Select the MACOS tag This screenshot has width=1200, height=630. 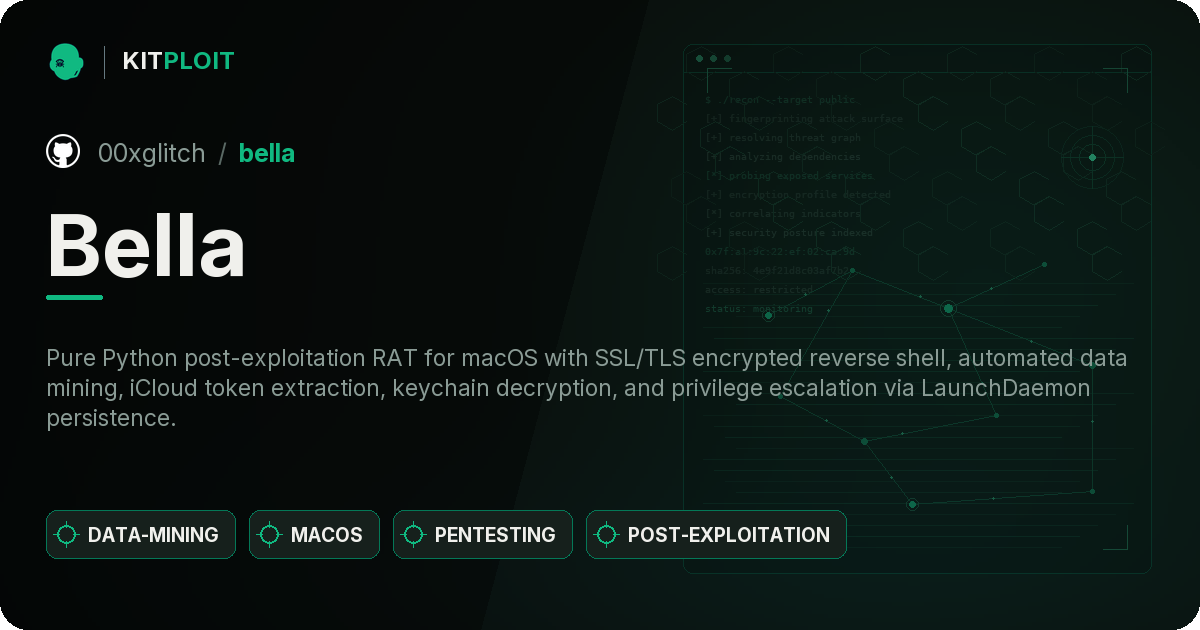(314, 535)
